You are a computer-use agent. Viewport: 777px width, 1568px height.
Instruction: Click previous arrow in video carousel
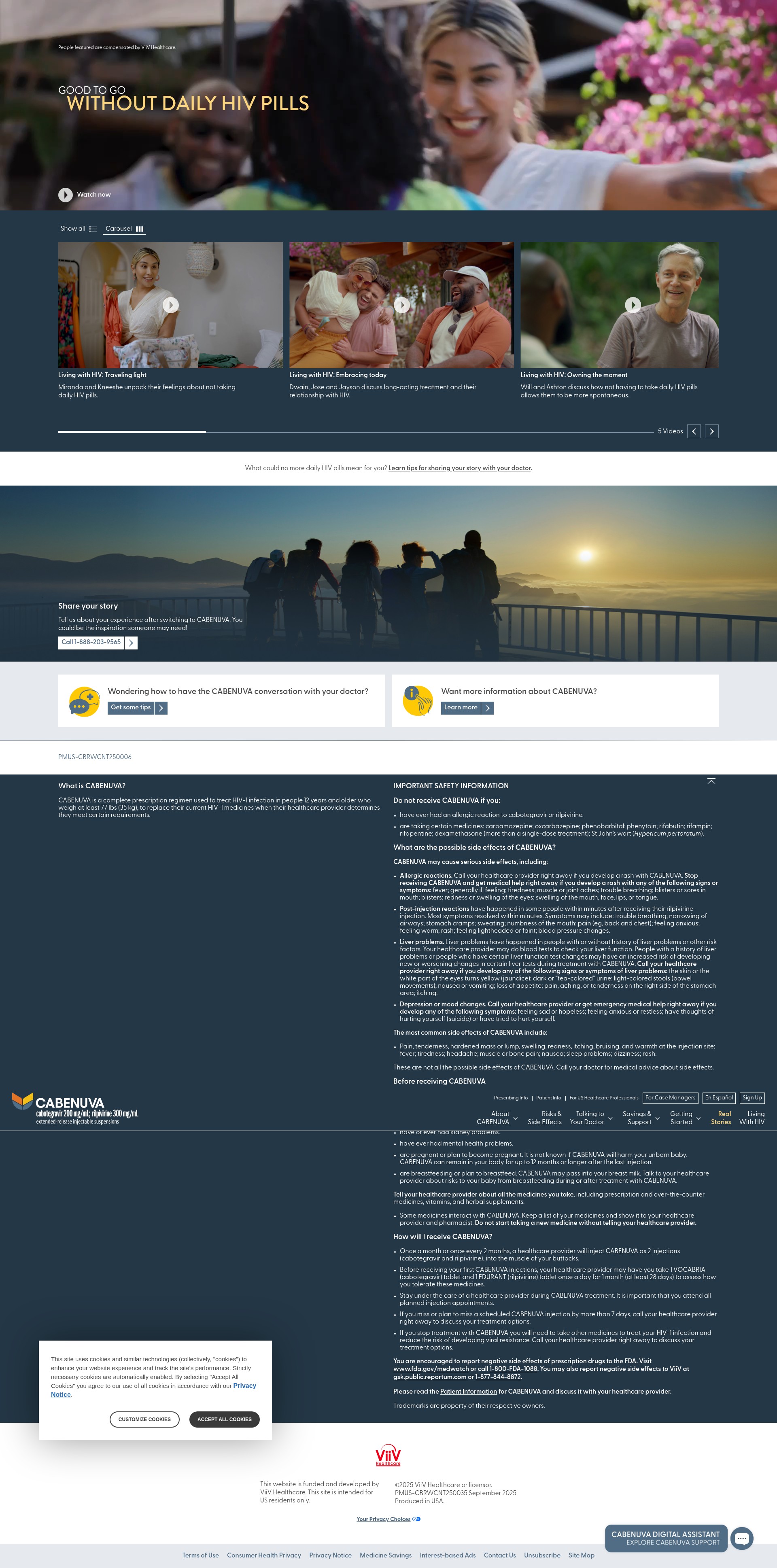click(694, 432)
